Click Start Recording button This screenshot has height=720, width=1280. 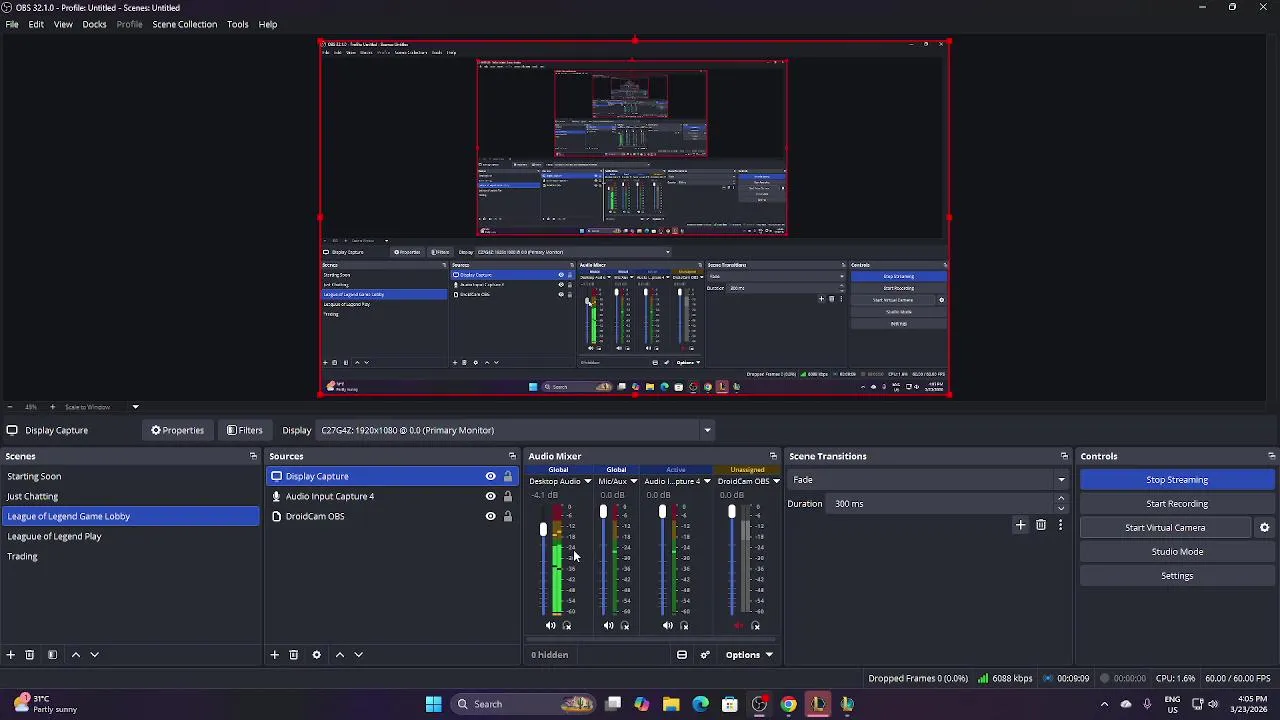1177,504
